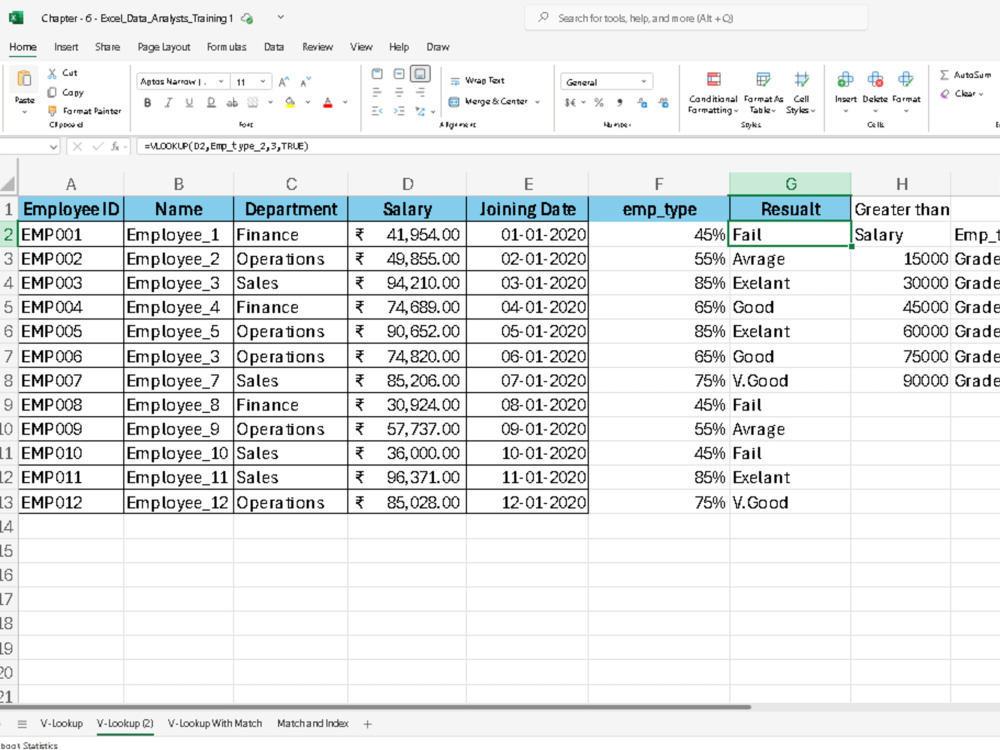Click the Merge & Center button
The height and width of the screenshot is (750, 1000).
[489, 101]
